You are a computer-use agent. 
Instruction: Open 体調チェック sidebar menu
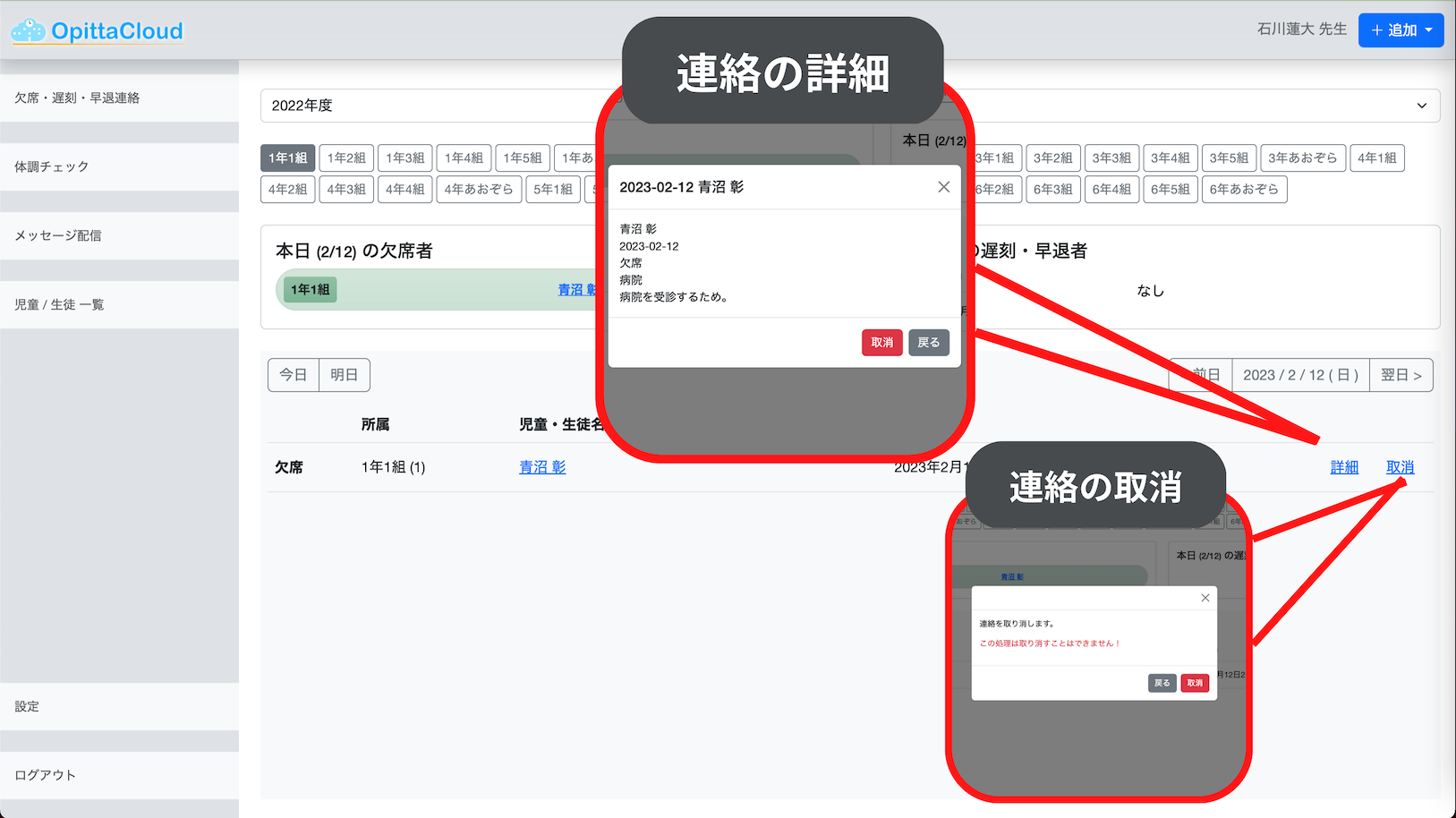pyautogui.click(x=119, y=166)
